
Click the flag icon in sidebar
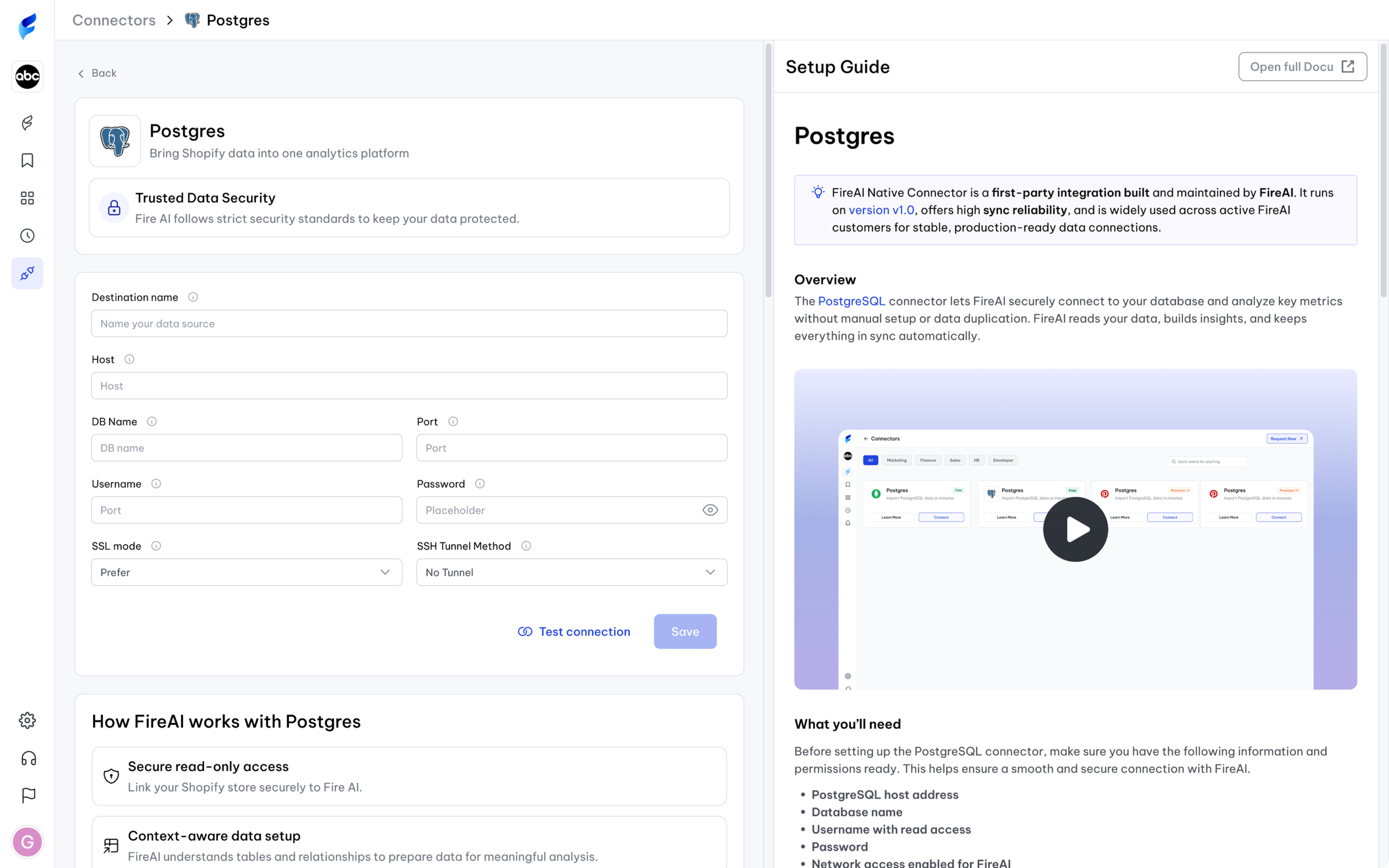pos(28,796)
